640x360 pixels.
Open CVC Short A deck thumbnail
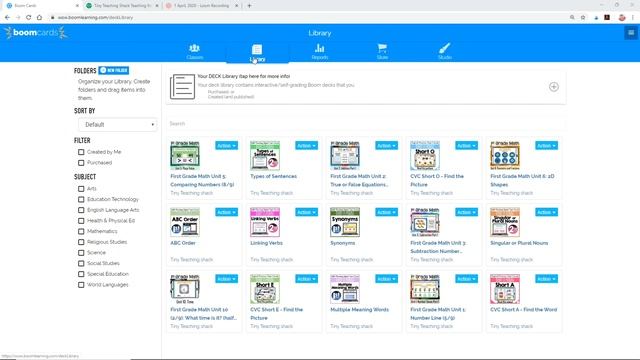(505, 289)
